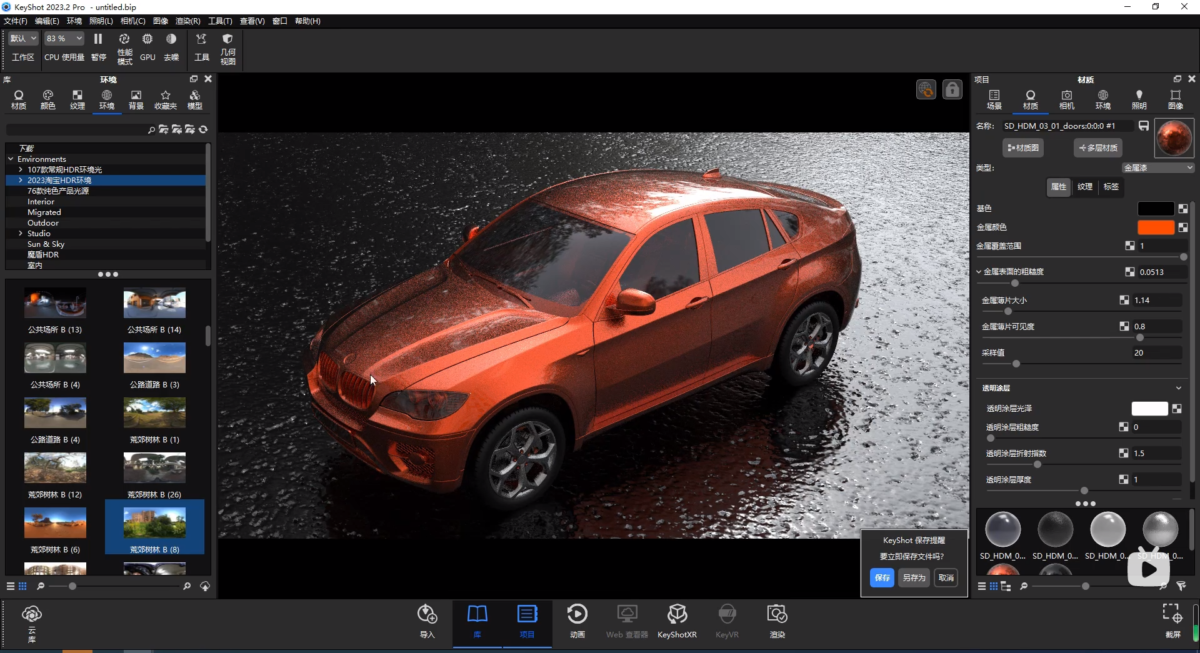Open library 收藏夹 favorites tab
1200x653 pixels.
click(x=165, y=100)
